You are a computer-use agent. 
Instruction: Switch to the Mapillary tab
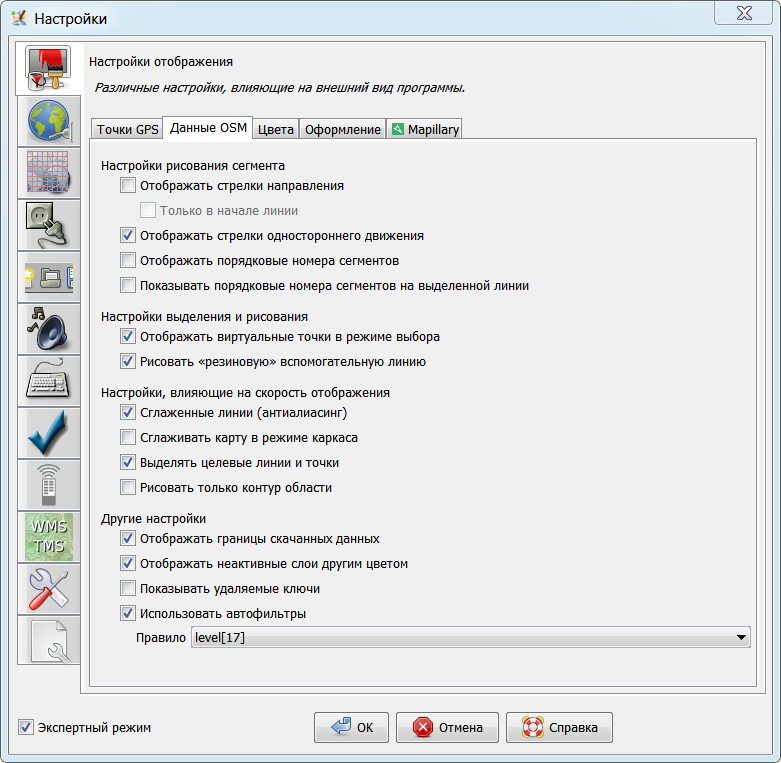425,129
